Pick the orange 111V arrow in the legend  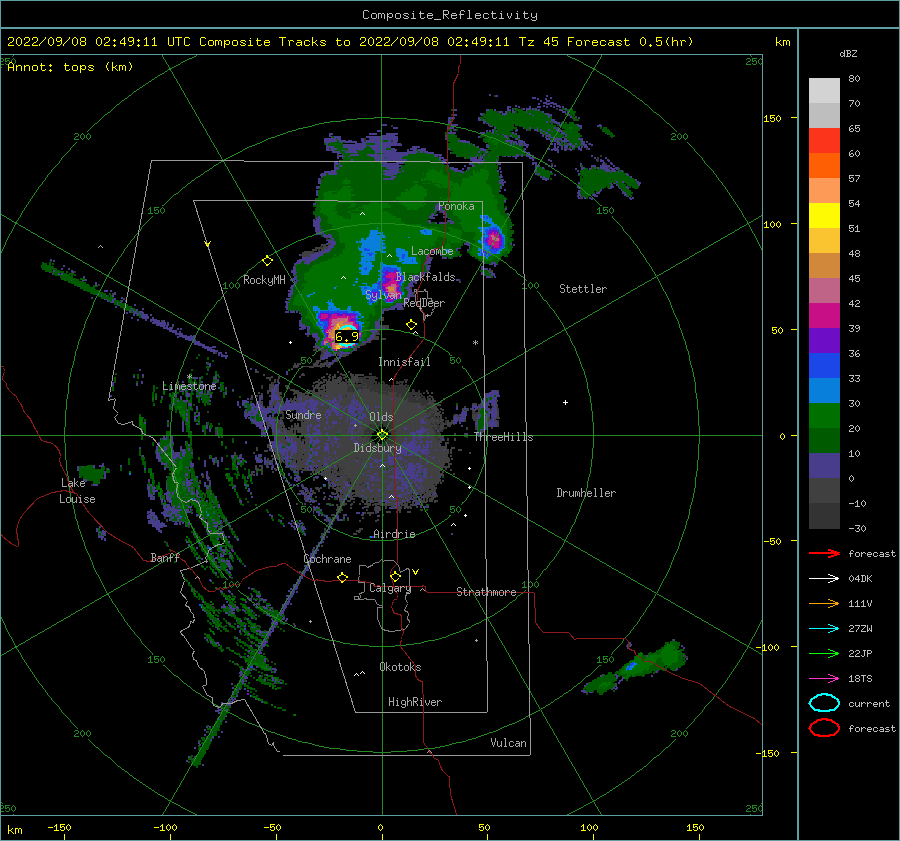(x=824, y=603)
